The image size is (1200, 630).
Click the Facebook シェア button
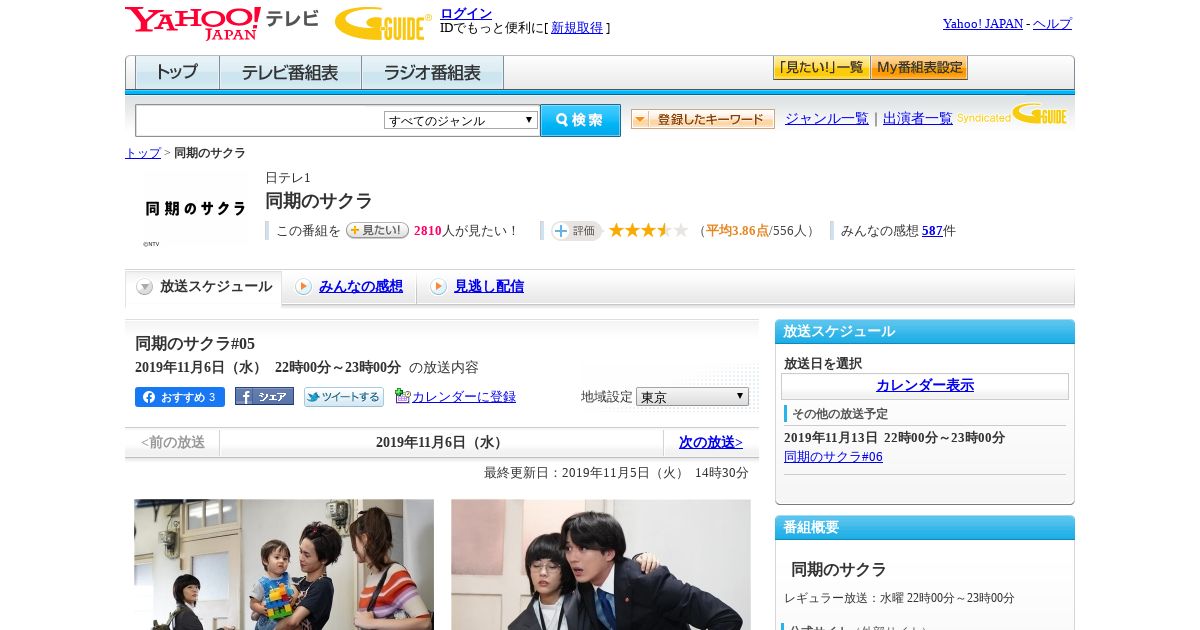(264, 396)
